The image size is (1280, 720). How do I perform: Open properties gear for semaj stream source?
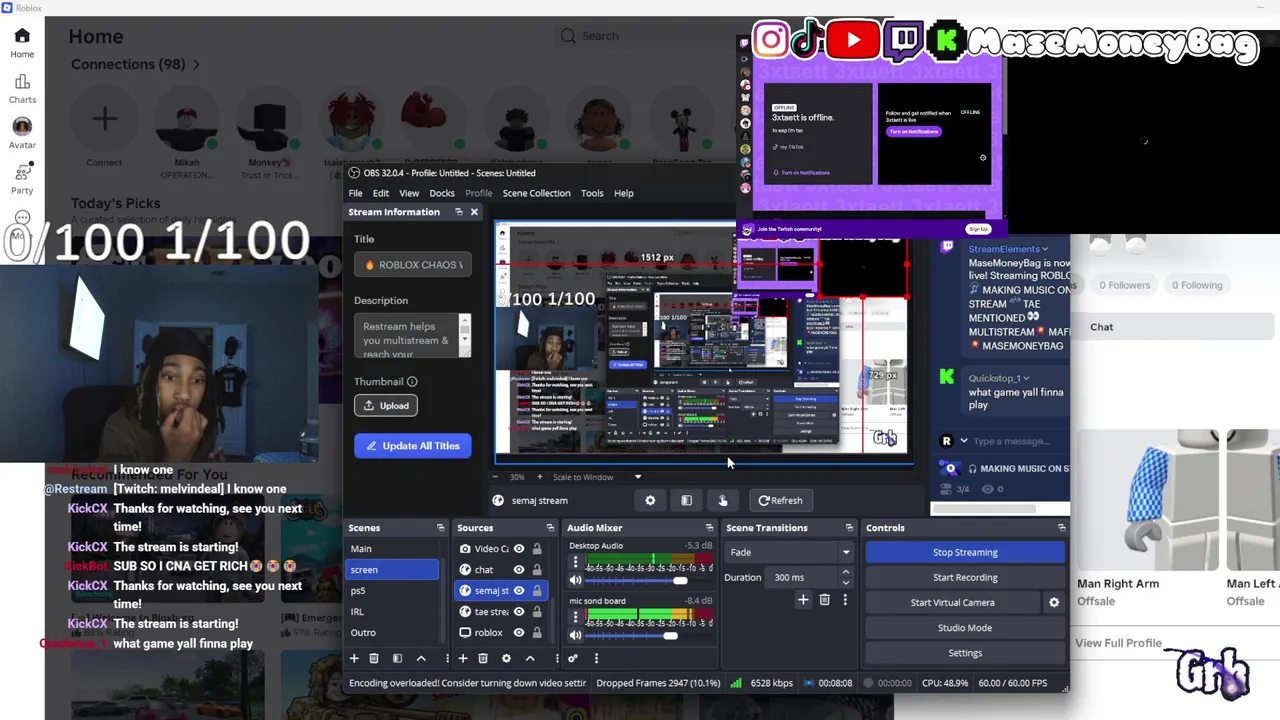pos(650,500)
